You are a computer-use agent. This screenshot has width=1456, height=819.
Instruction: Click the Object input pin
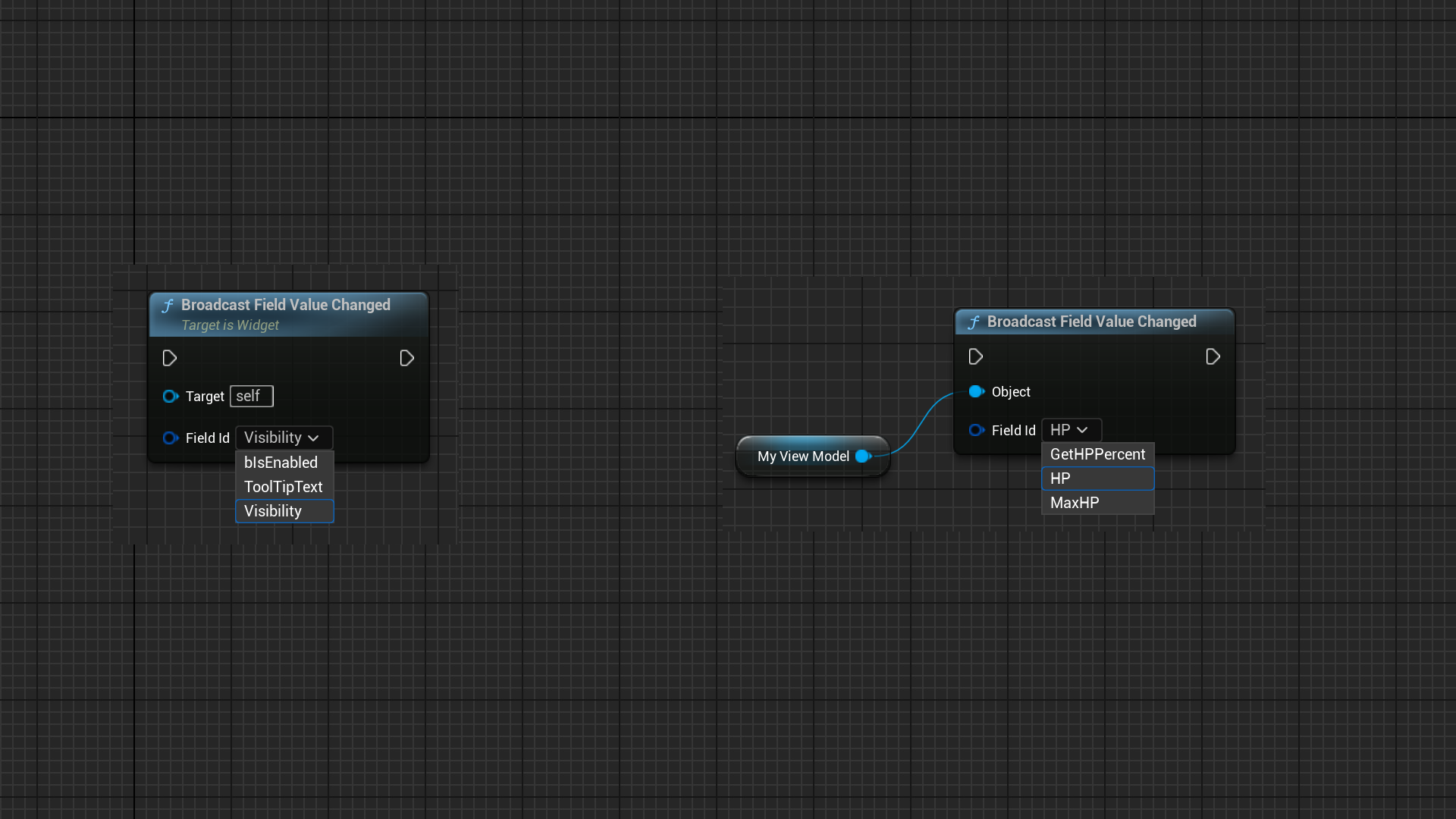click(976, 391)
